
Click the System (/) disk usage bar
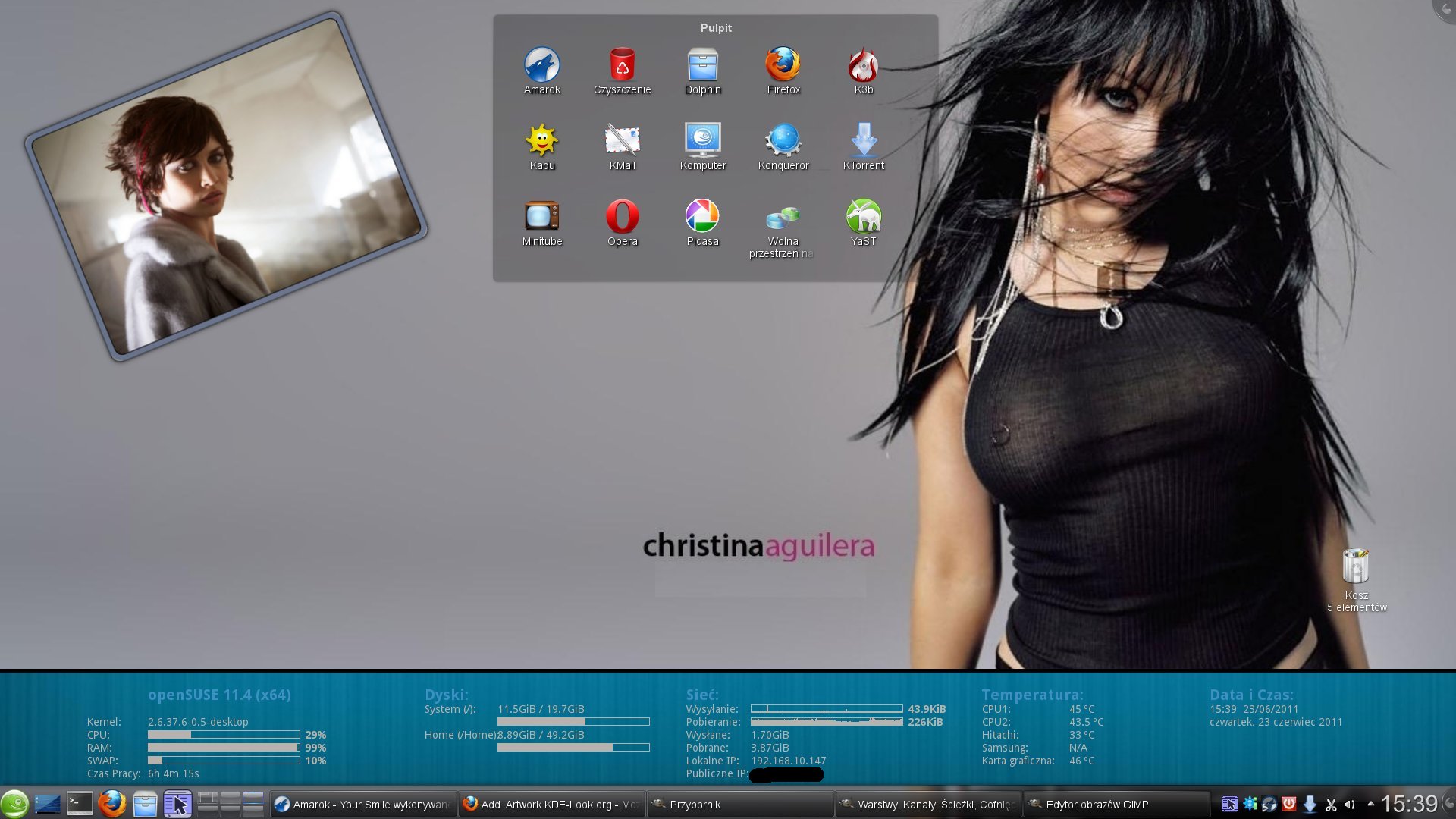click(x=573, y=722)
